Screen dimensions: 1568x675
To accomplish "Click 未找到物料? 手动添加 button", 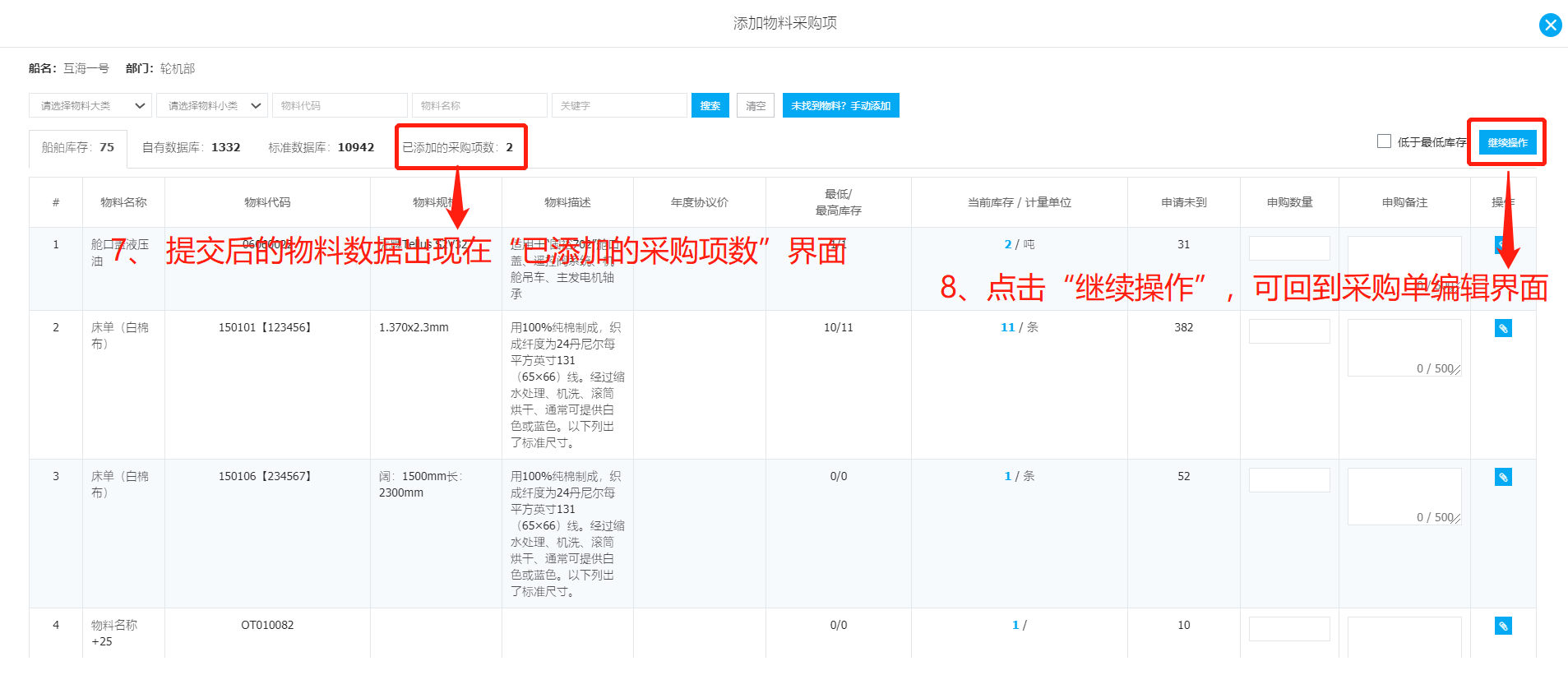I will click(x=840, y=105).
